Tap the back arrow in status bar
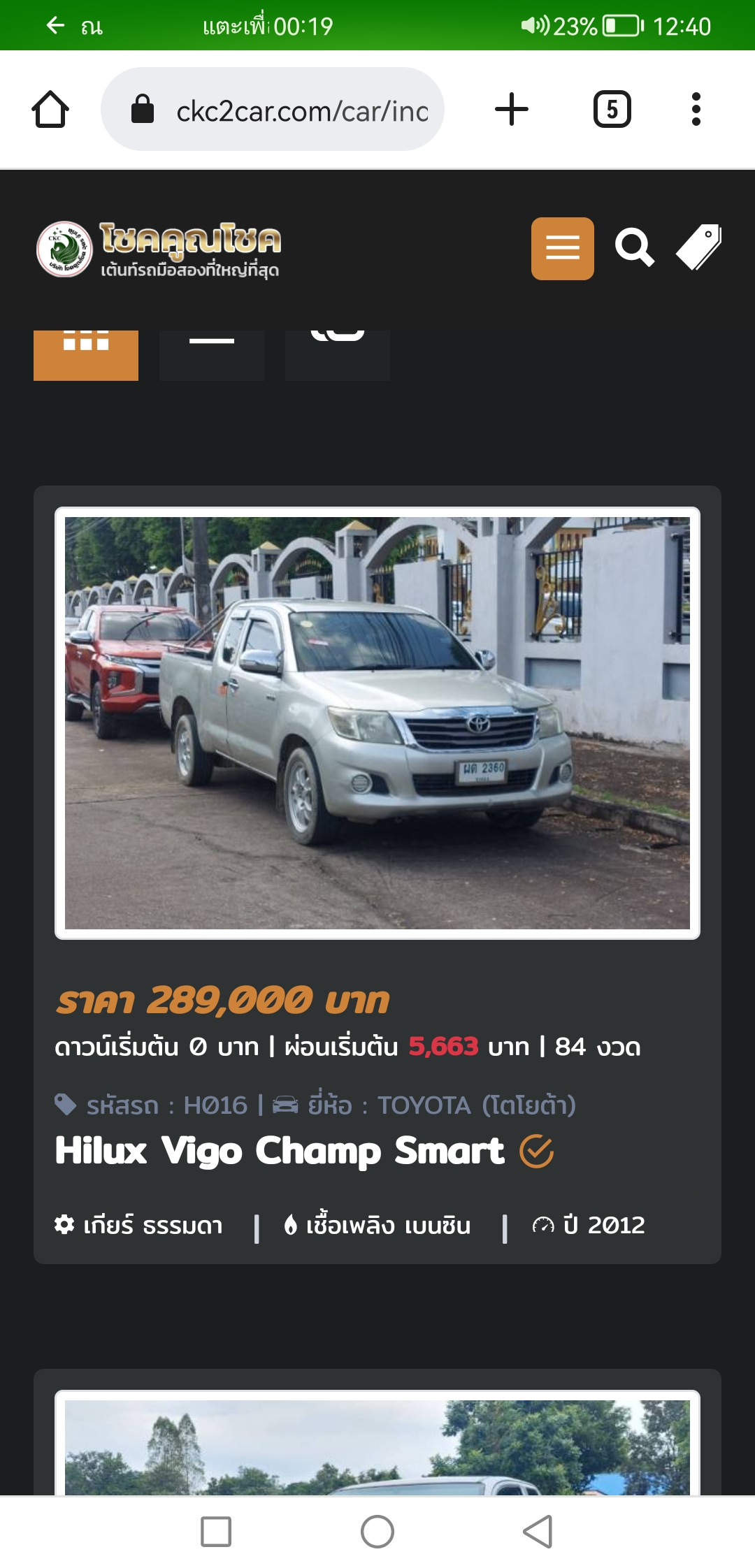 (55, 26)
